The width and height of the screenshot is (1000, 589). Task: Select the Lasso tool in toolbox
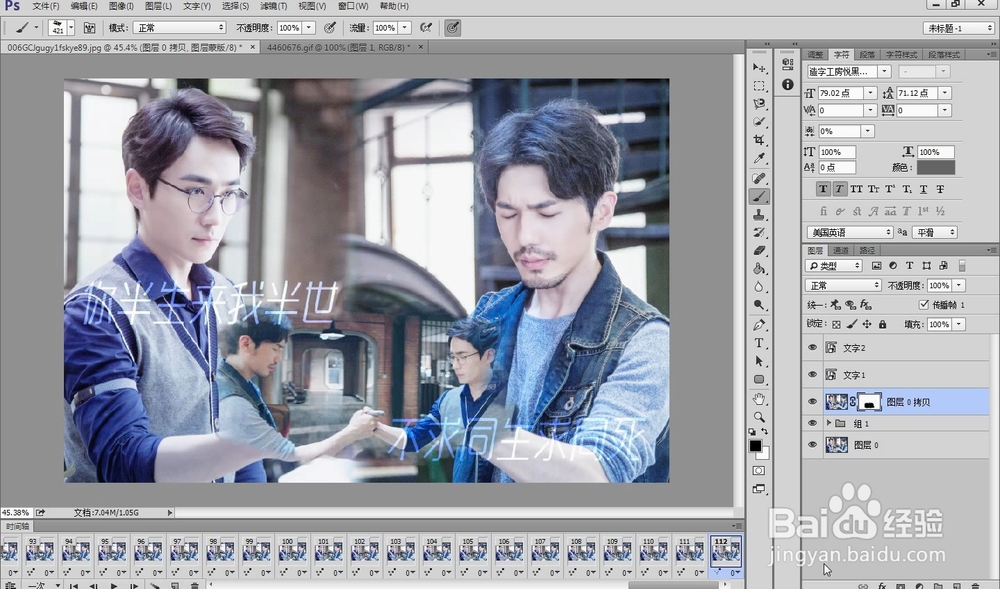pyautogui.click(x=759, y=103)
